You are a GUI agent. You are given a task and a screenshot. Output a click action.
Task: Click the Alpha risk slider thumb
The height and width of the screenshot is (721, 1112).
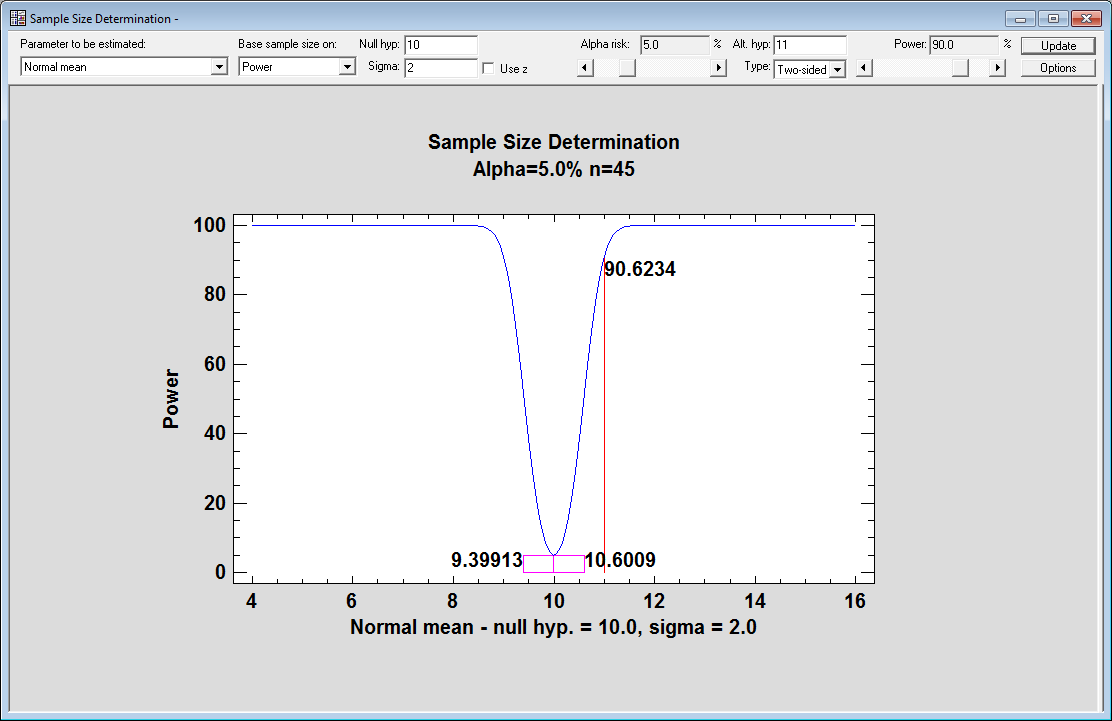pos(626,68)
